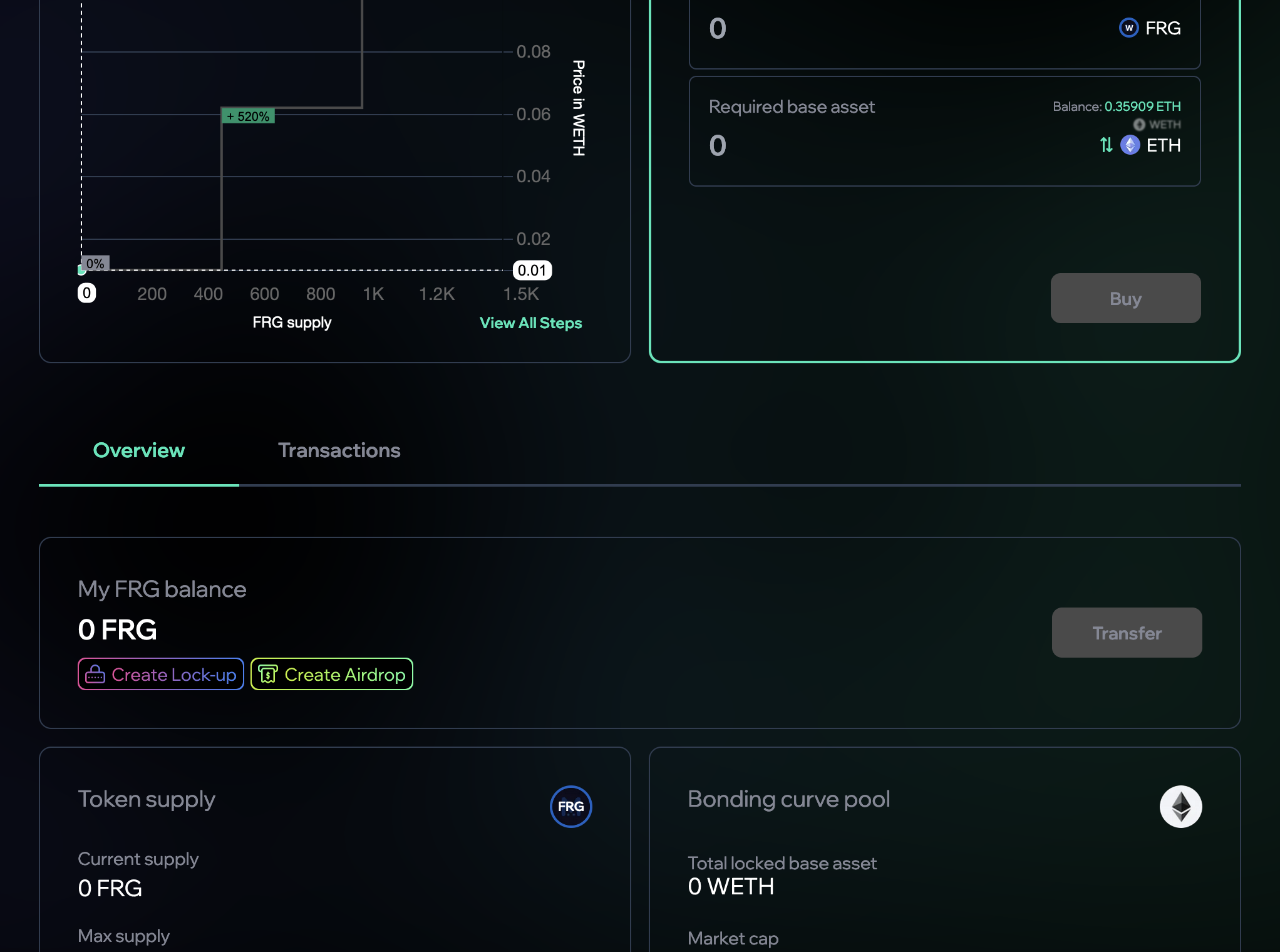Click the + 520% step marker on chart
The width and height of the screenshot is (1280, 952).
click(248, 116)
